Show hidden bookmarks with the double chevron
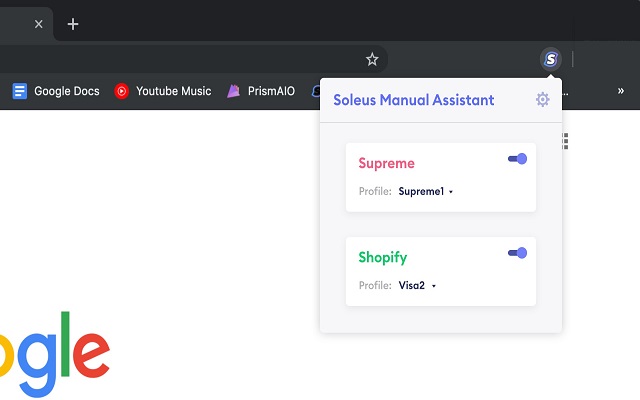This screenshot has width=640, height=400. pyautogui.click(x=620, y=91)
